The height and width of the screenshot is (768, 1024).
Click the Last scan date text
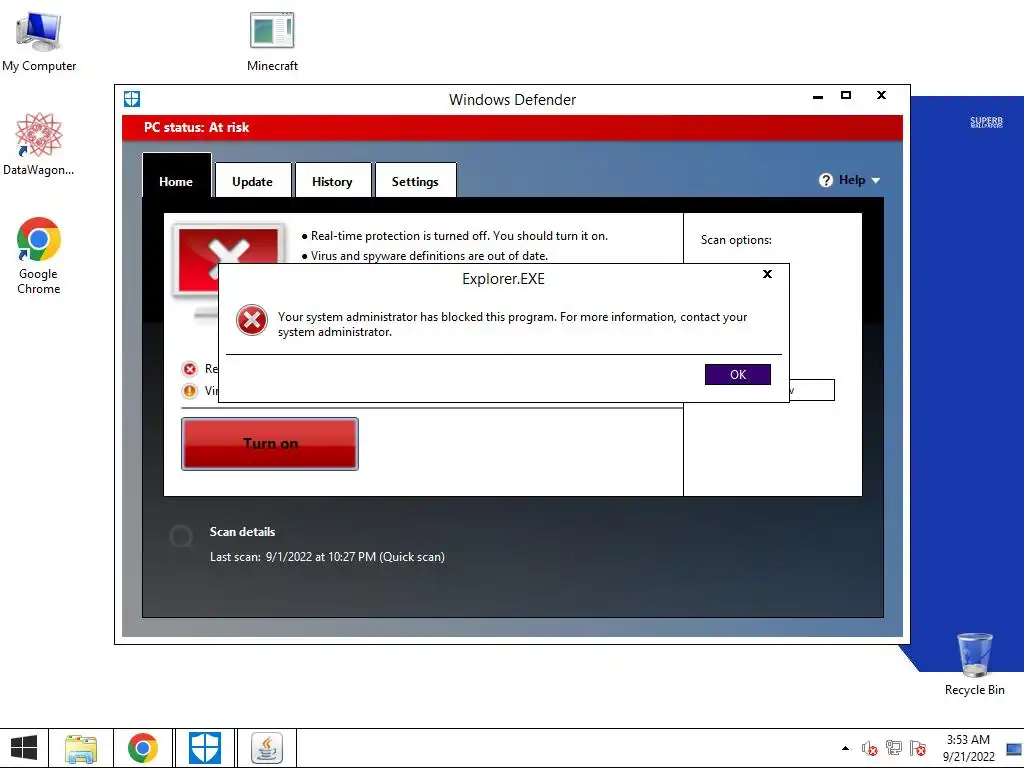327,557
